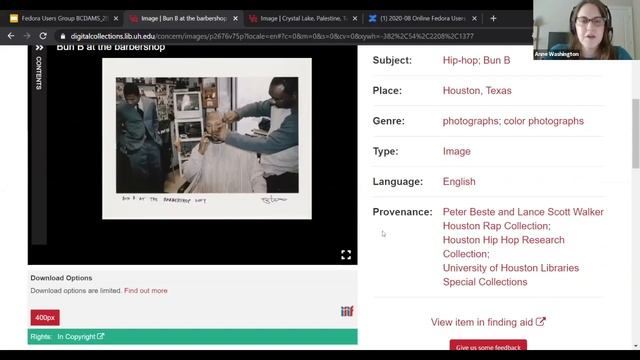This screenshot has height=360, width=640.
Task: Click the Bun B subject link
Action: (x=497, y=60)
